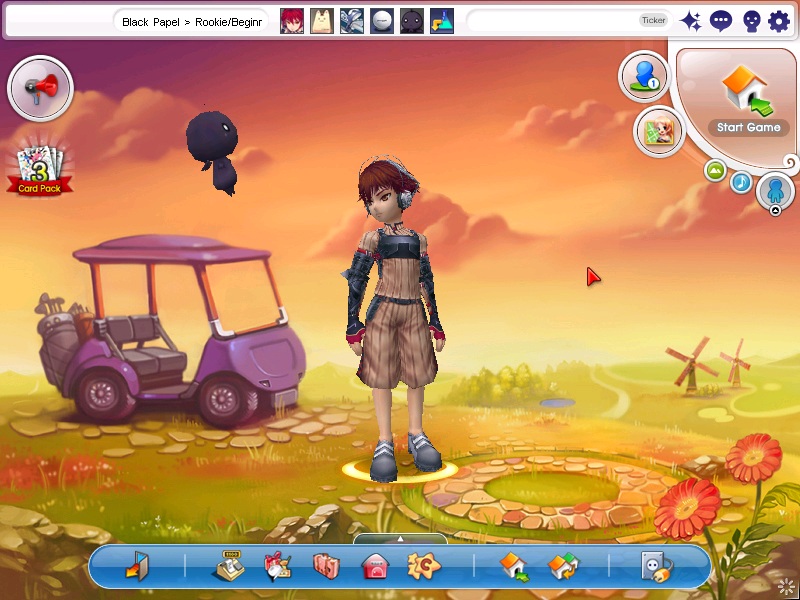800x600 pixels.
Task: Open the sparkle stars icon in top bar
Action: coord(691,21)
